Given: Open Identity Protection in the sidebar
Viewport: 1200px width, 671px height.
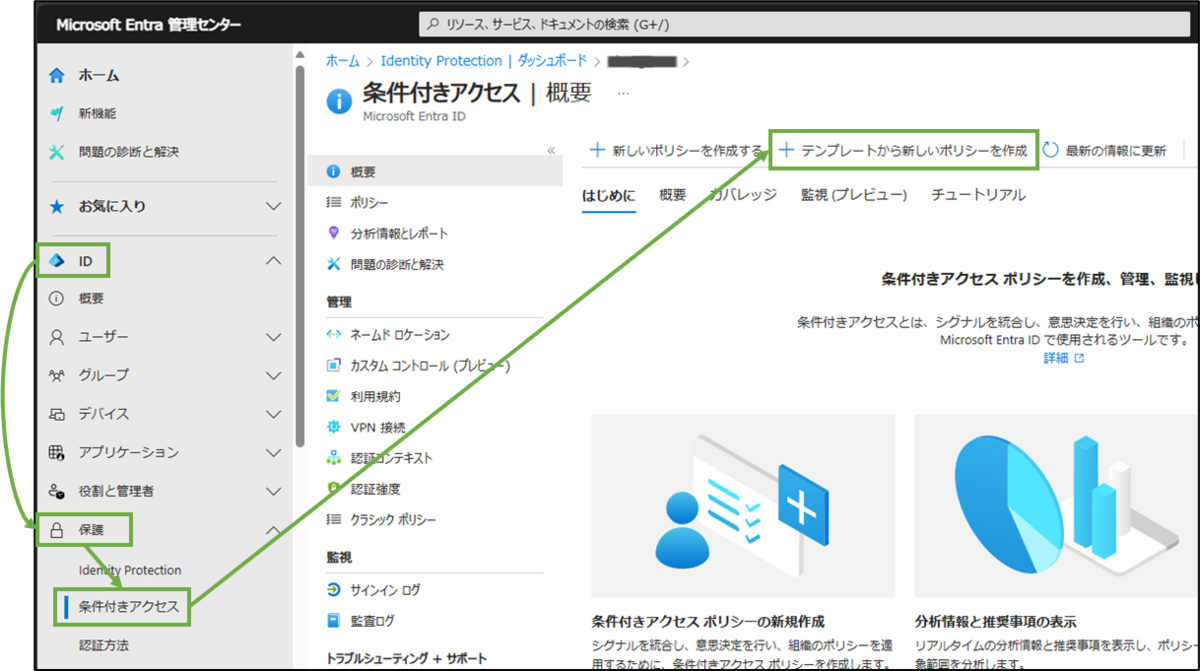Looking at the screenshot, I should click(130, 570).
